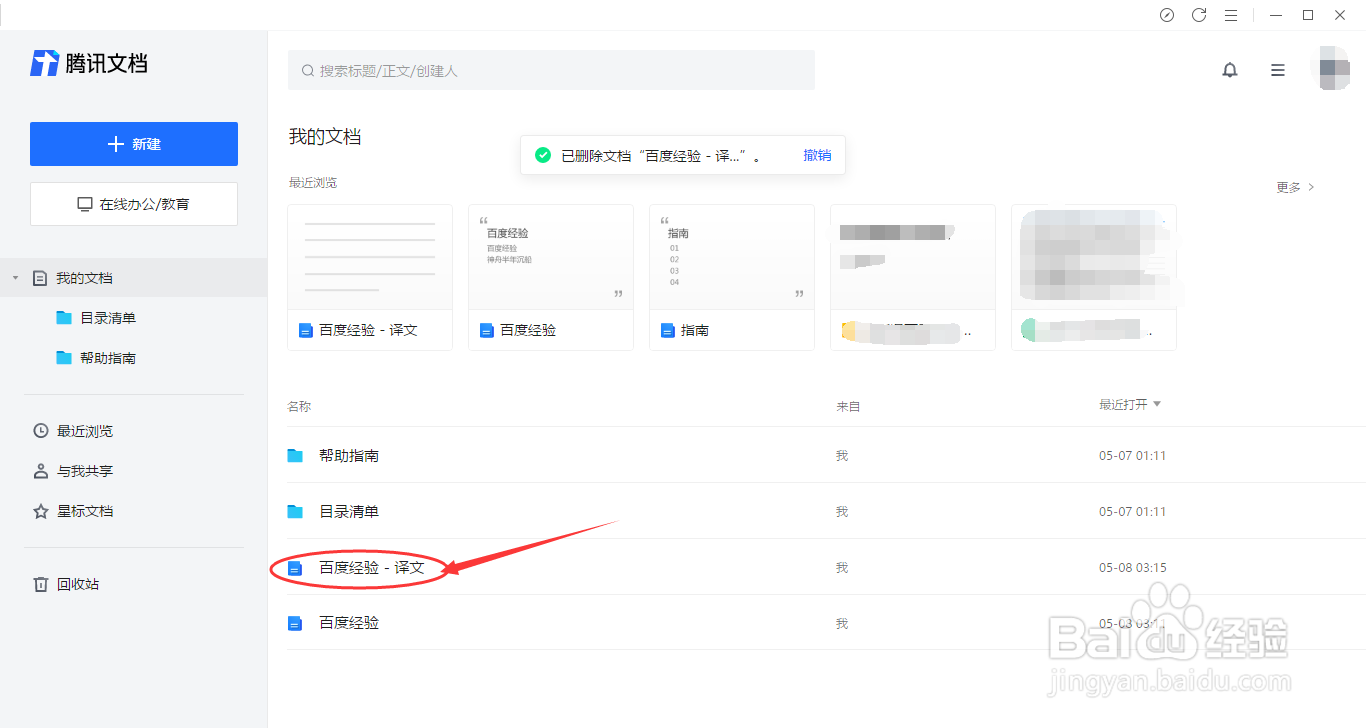Screen dimensions: 1366x728
Task: Click the search input field
Action: (x=550, y=70)
